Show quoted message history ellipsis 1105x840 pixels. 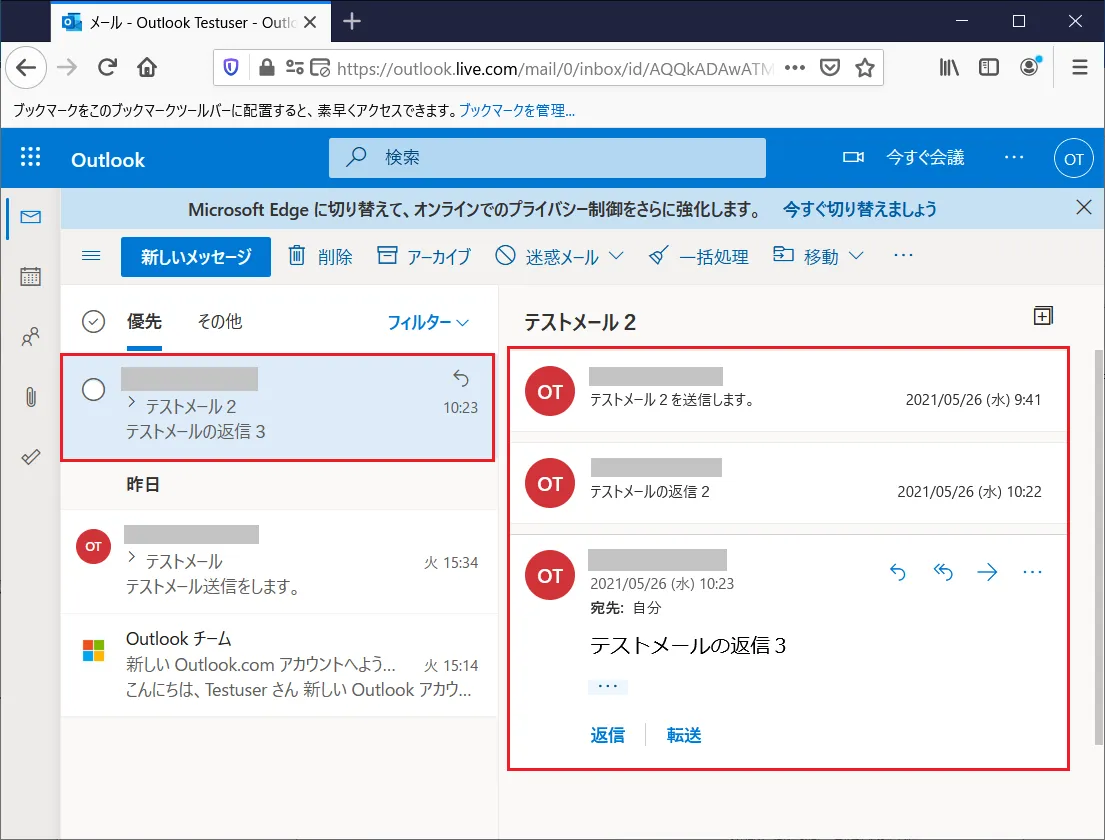click(607, 686)
